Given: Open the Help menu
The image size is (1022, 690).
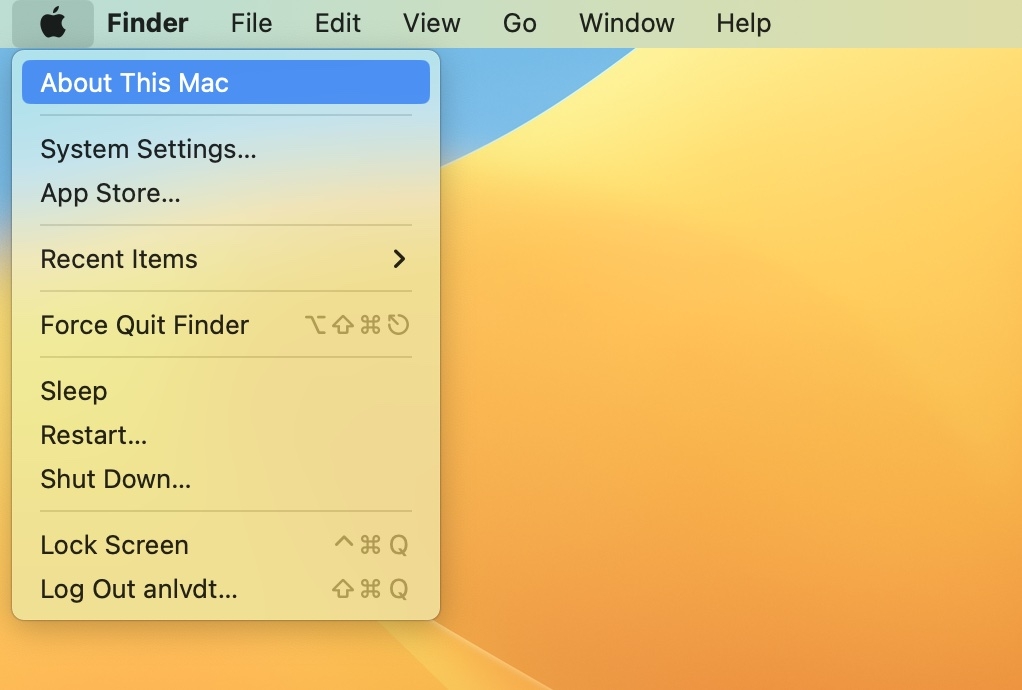Looking at the screenshot, I should (x=744, y=23).
